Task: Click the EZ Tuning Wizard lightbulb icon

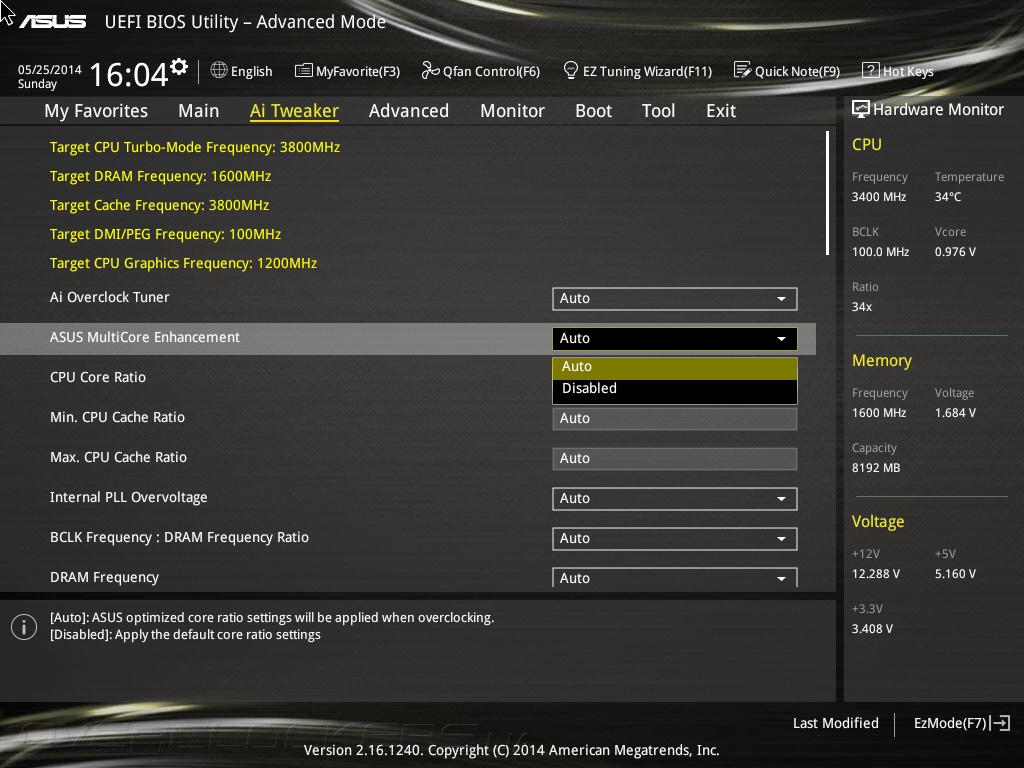Action: point(570,70)
